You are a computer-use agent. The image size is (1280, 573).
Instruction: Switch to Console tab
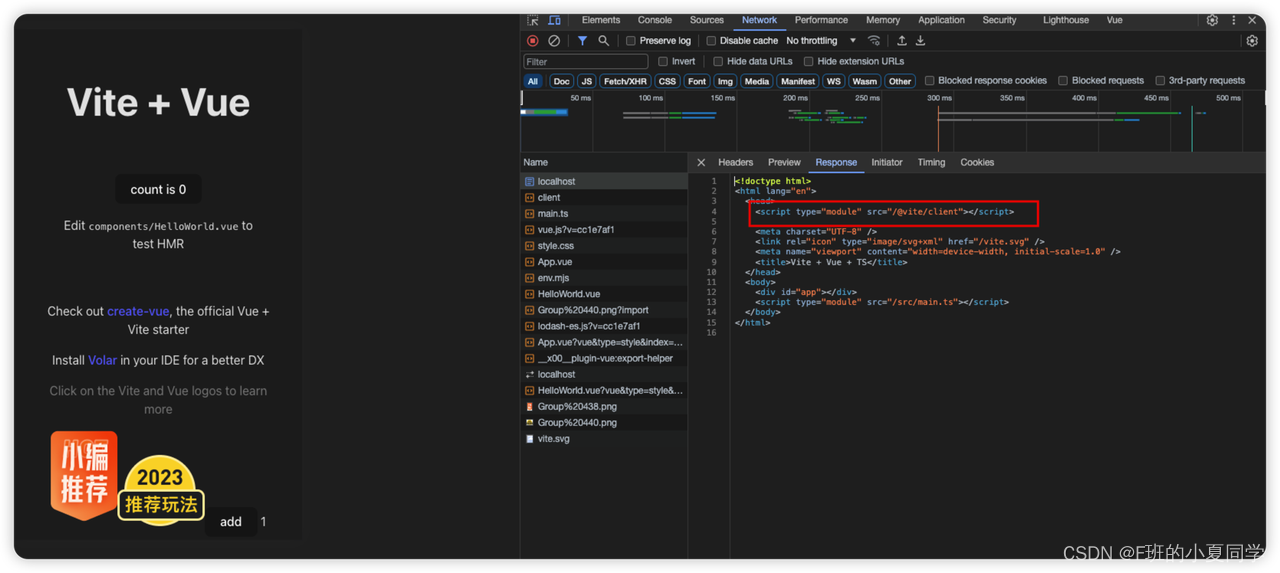point(655,20)
